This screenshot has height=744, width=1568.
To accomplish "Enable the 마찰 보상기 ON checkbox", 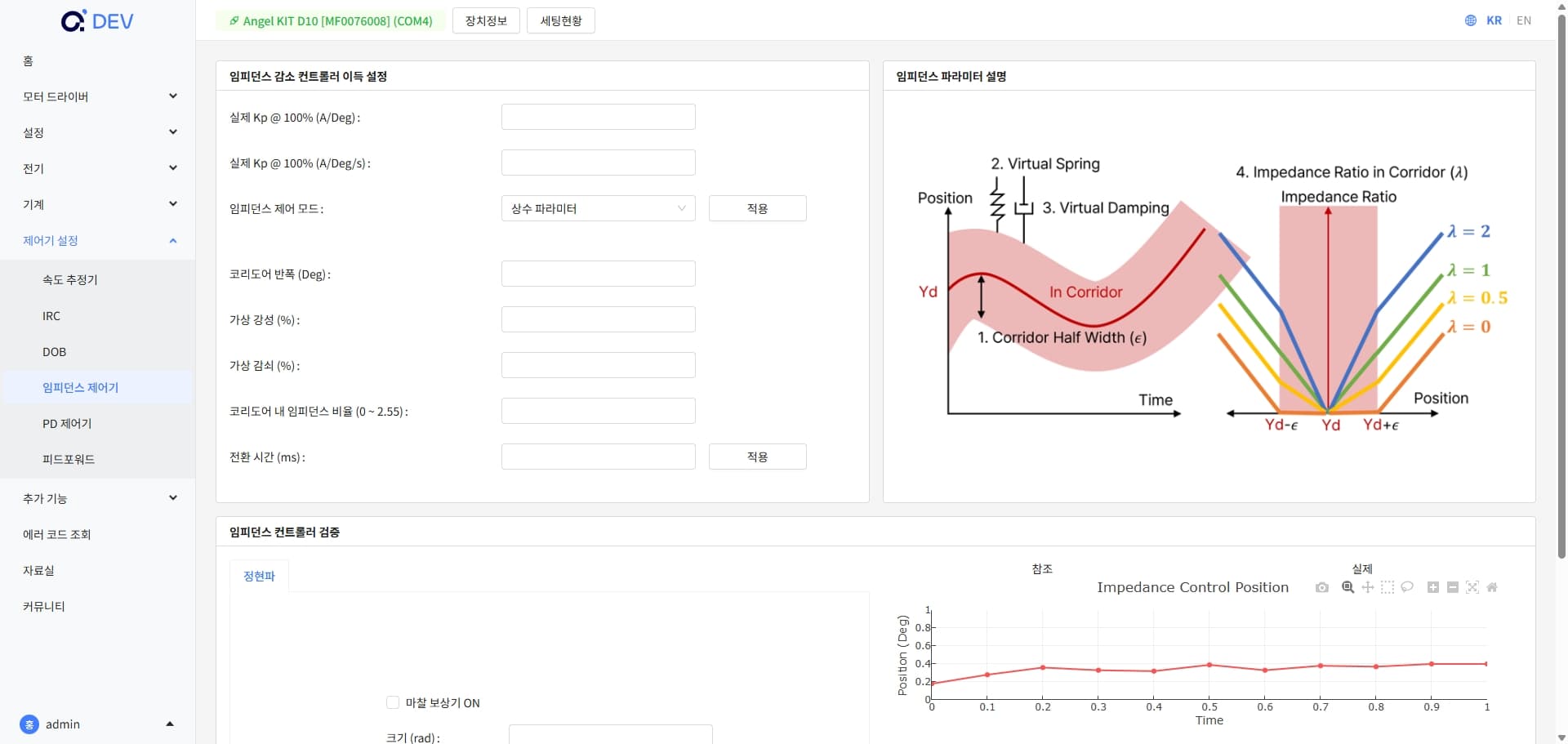I will coord(393,702).
